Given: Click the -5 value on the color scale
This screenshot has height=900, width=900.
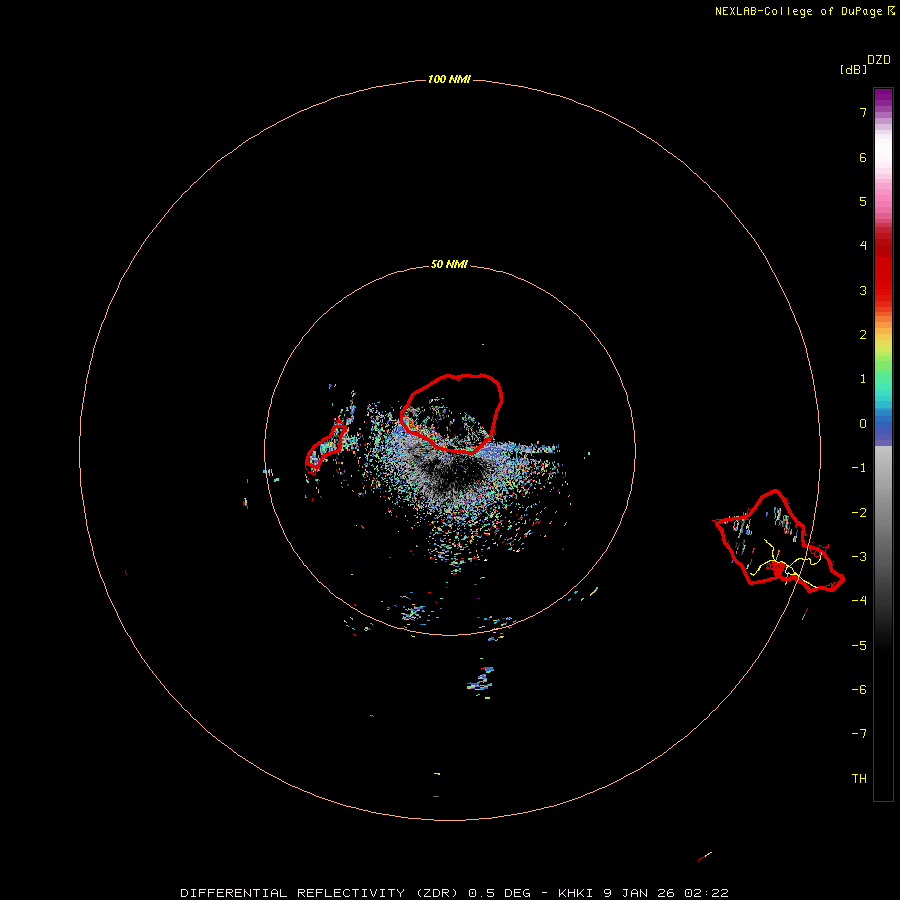Looking at the screenshot, I should (859, 646).
